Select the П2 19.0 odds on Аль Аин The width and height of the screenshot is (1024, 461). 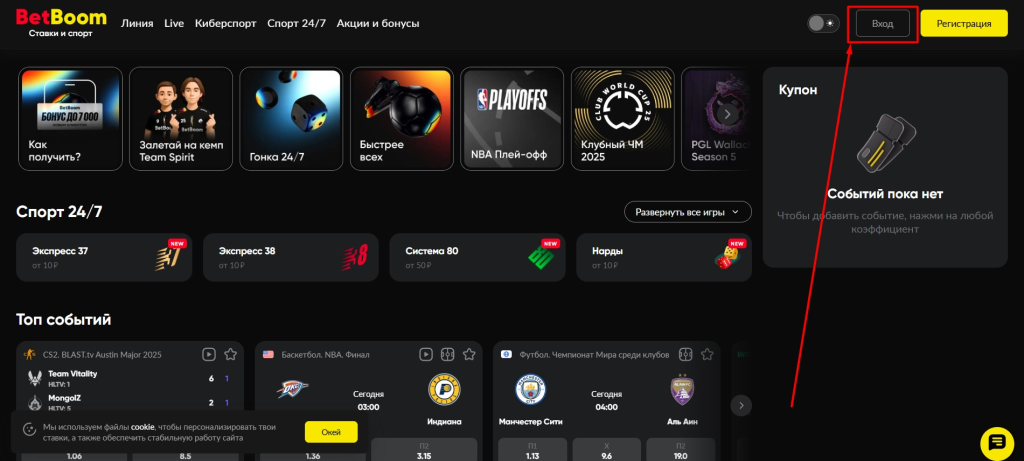pos(681,451)
